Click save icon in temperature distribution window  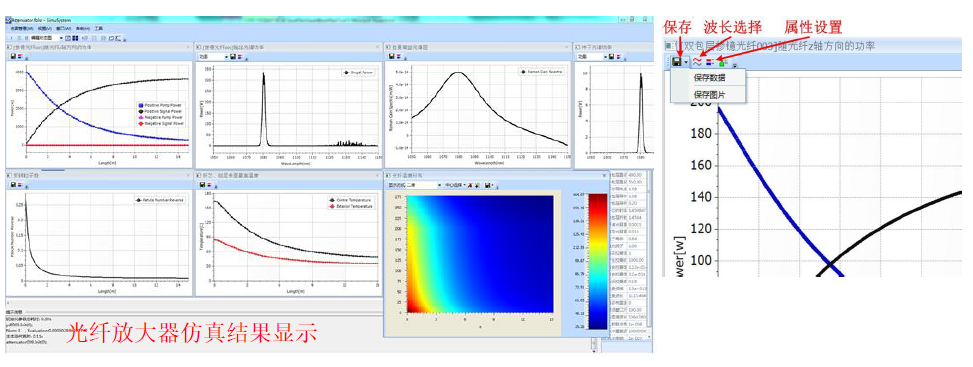pos(488,185)
